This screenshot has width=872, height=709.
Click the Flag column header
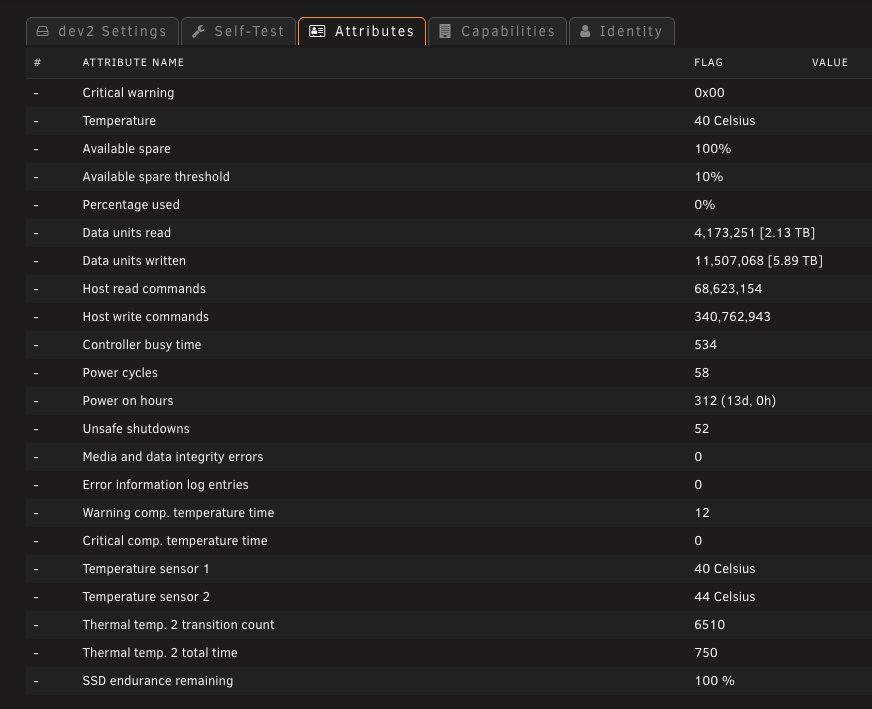pos(708,62)
